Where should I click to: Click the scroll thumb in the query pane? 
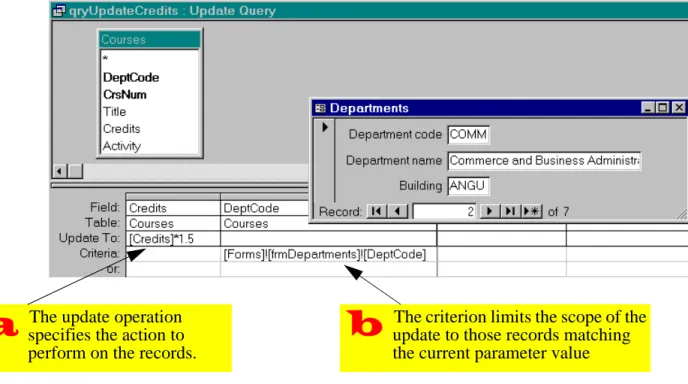(75, 171)
